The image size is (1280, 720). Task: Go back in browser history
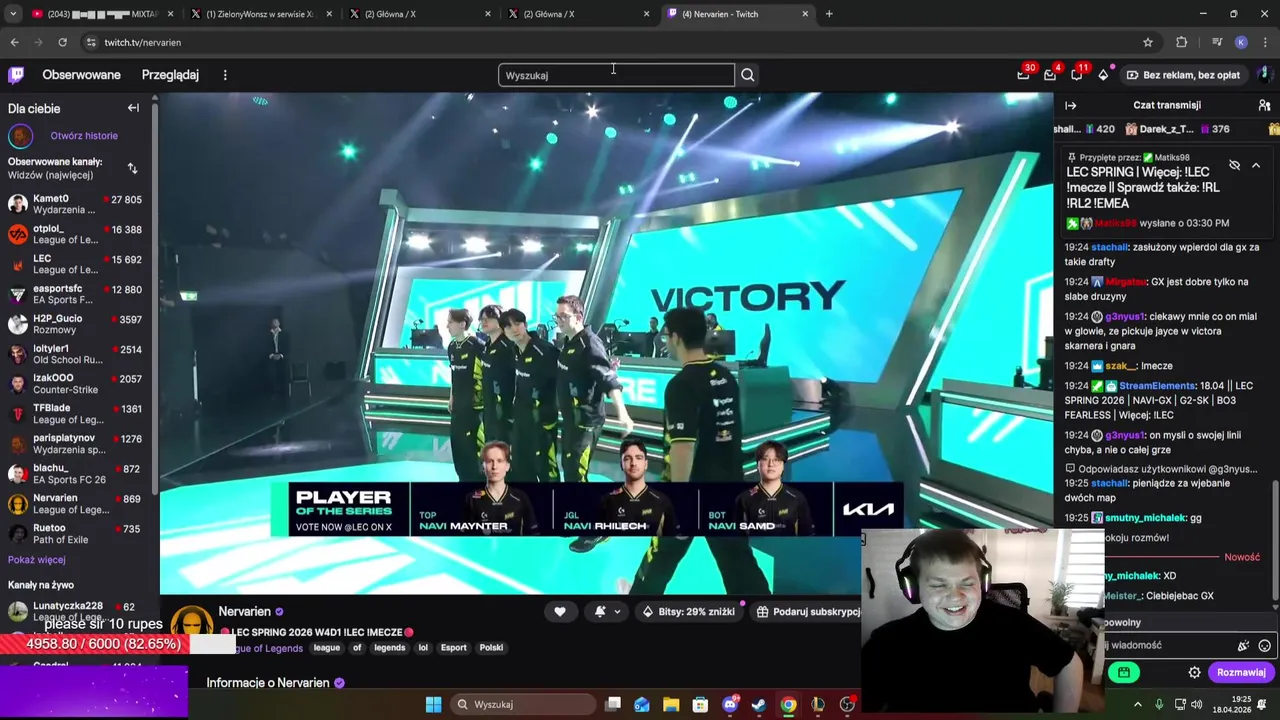pos(14,42)
